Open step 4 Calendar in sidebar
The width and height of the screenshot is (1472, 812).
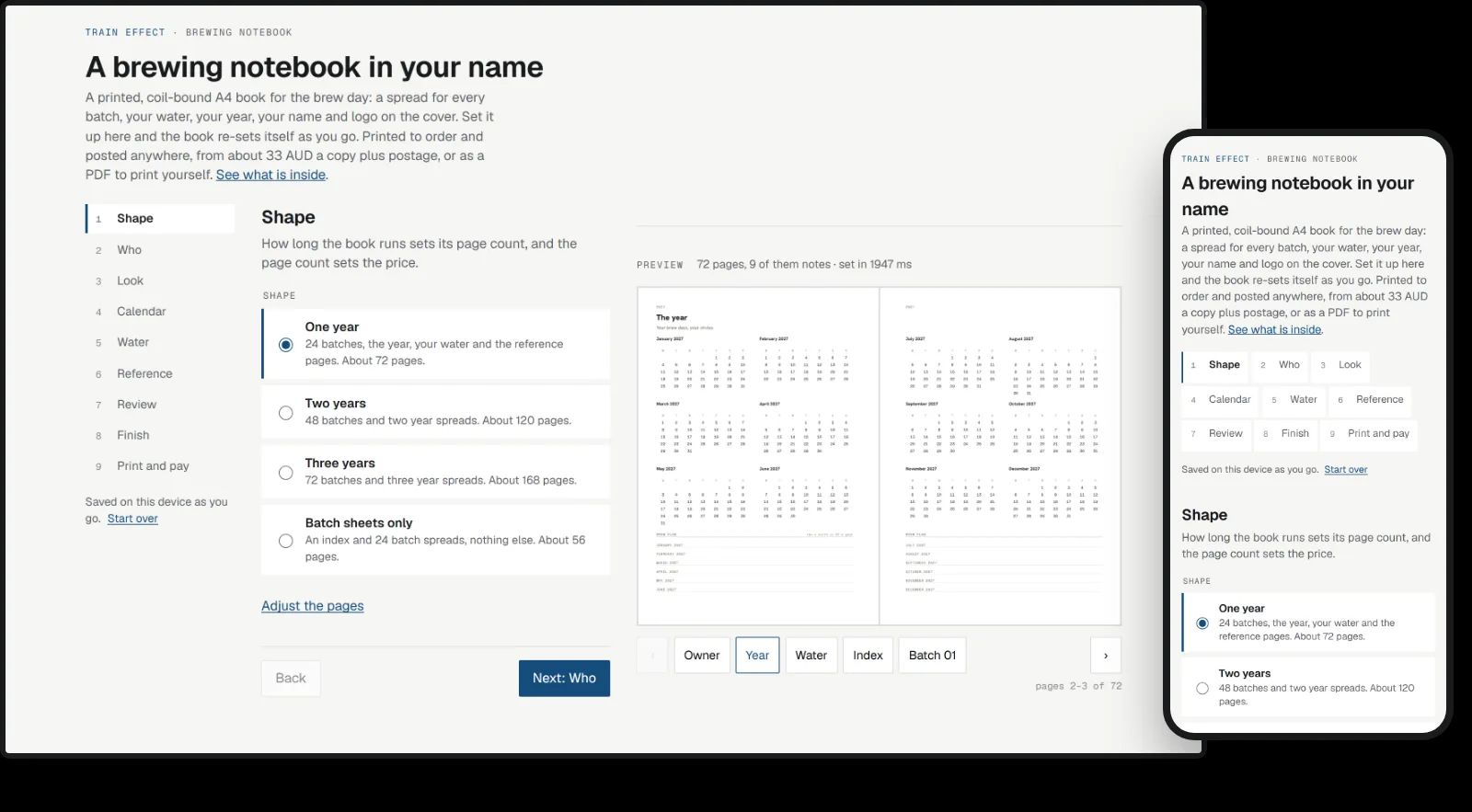(160, 312)
